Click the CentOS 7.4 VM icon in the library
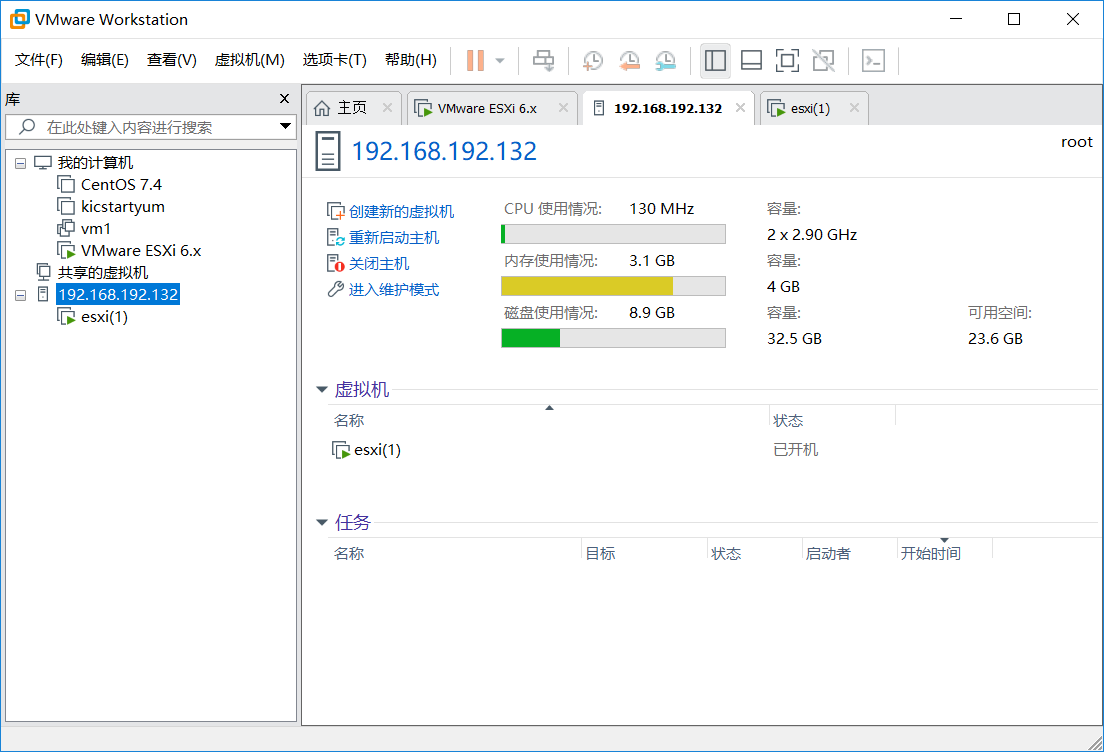 66,184
